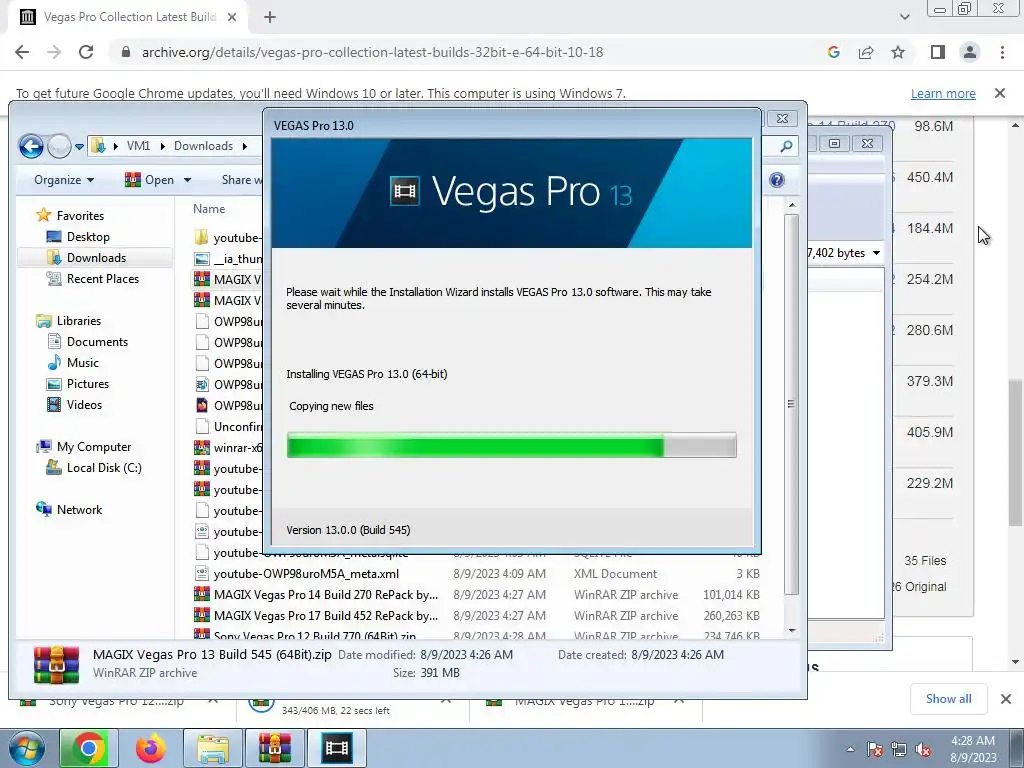Click the Google icon in address bar
The width and height of the screenshot is (1024, 768).
click(833, 52)
